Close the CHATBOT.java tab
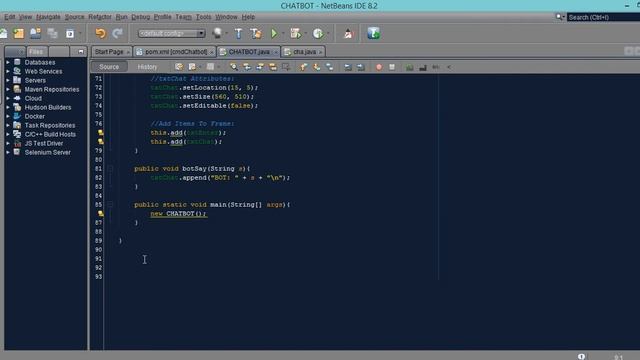This screenshot has height=360, width=640. coord(276,52)
